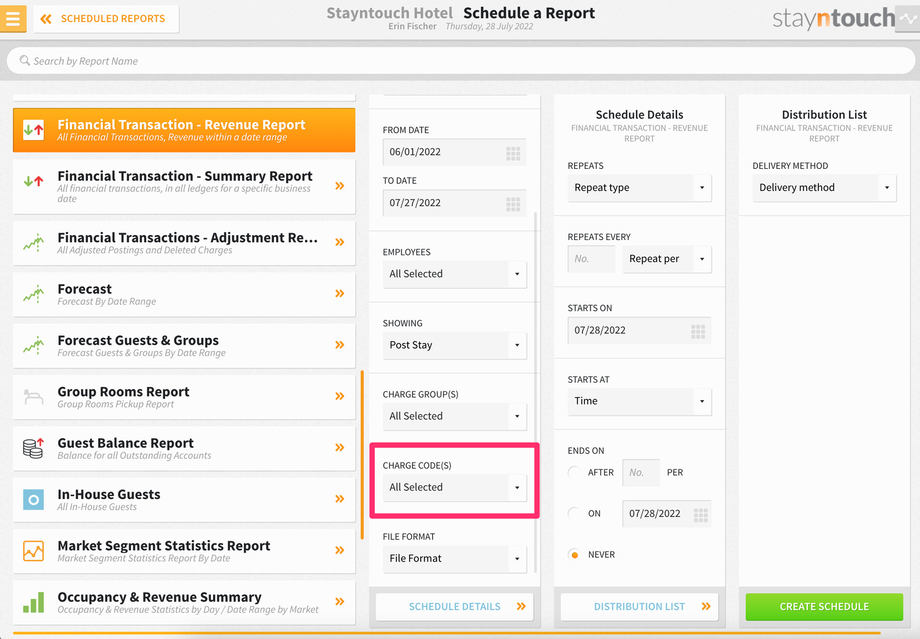
Task: Click the Occupancy & Revenue bar chart icon
Action: (x=33, y=603)
